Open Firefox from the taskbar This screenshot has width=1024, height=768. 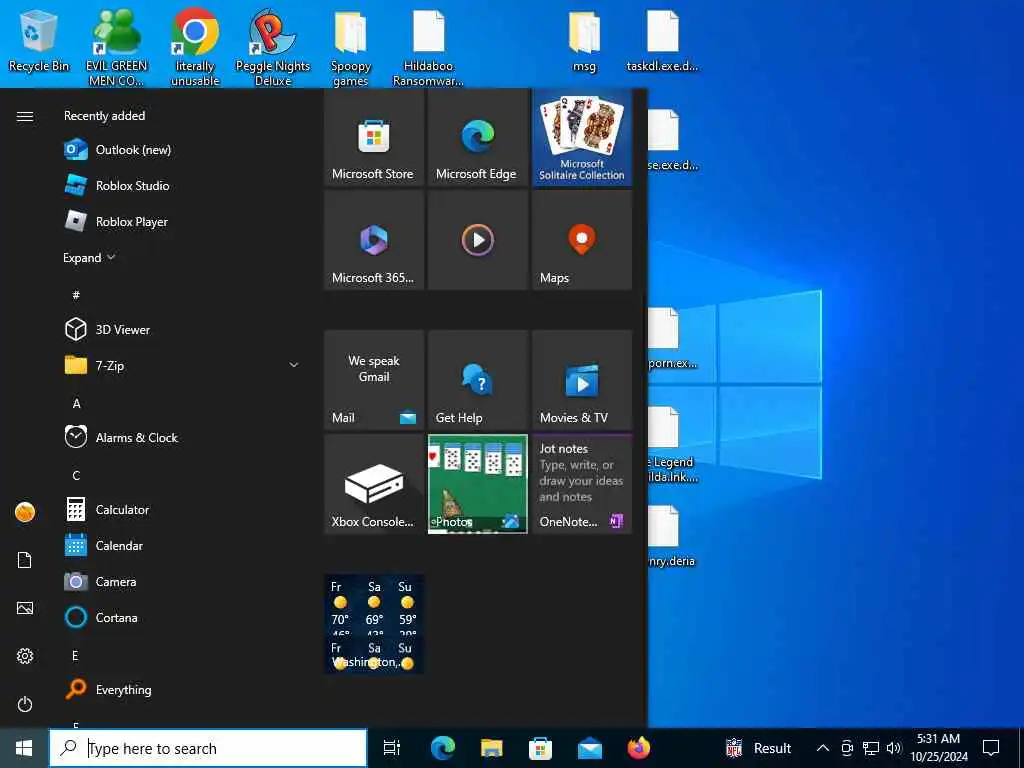639,748
